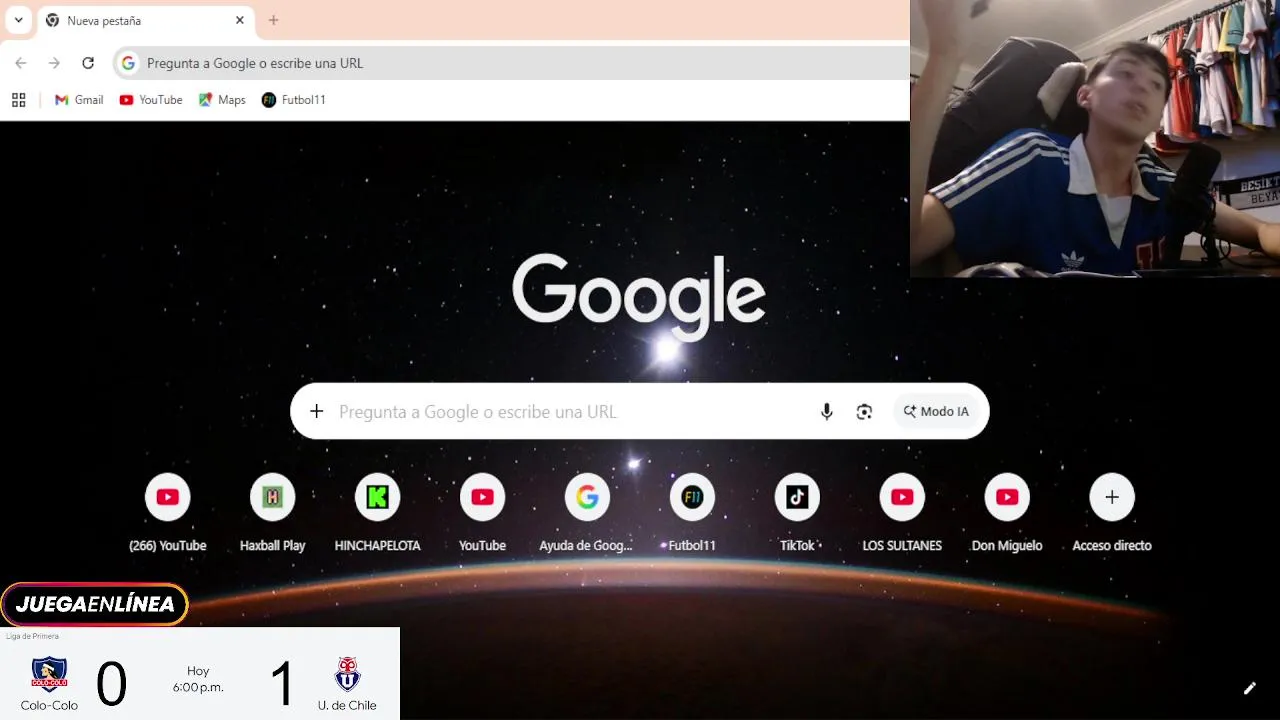This screenshot has width=1280, height=720.
Task: Click the Colo-Colo score 0
Action: click(x=111, y=685)
